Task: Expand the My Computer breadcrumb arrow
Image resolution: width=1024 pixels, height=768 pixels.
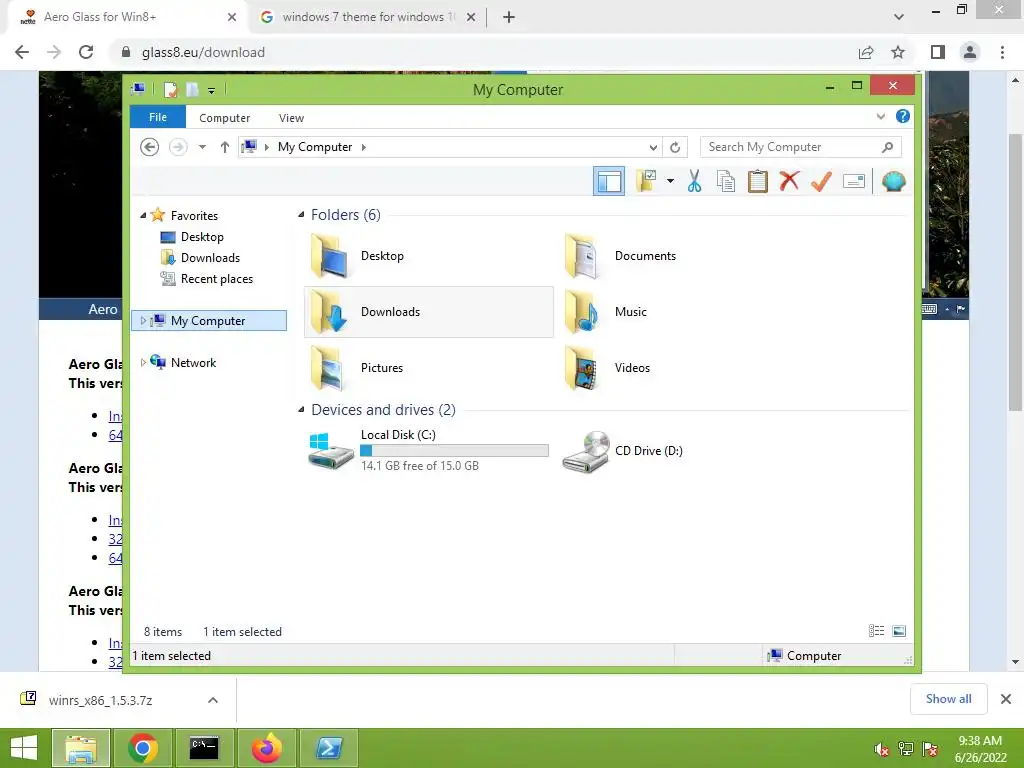Action: click(364, 148)
